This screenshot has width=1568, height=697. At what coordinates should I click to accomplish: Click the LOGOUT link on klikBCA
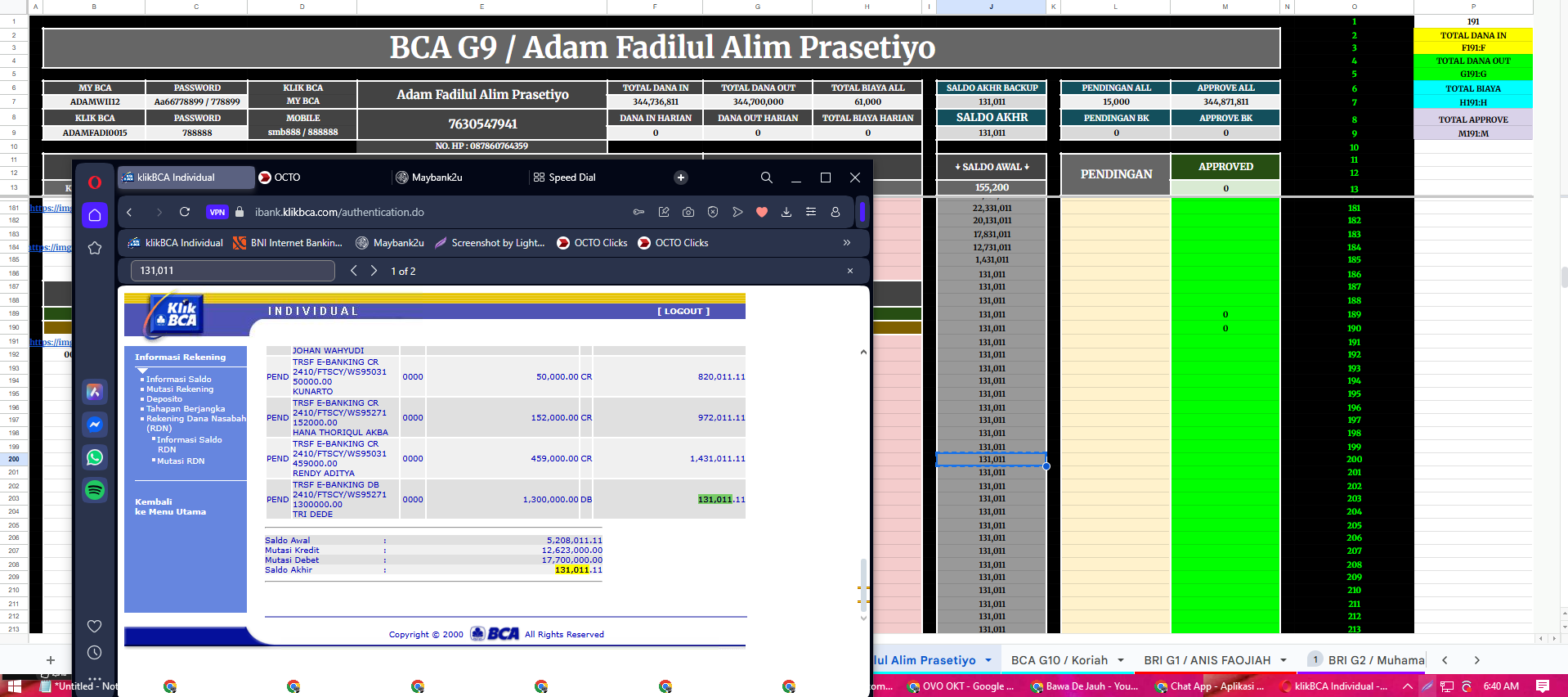[683, 312]
